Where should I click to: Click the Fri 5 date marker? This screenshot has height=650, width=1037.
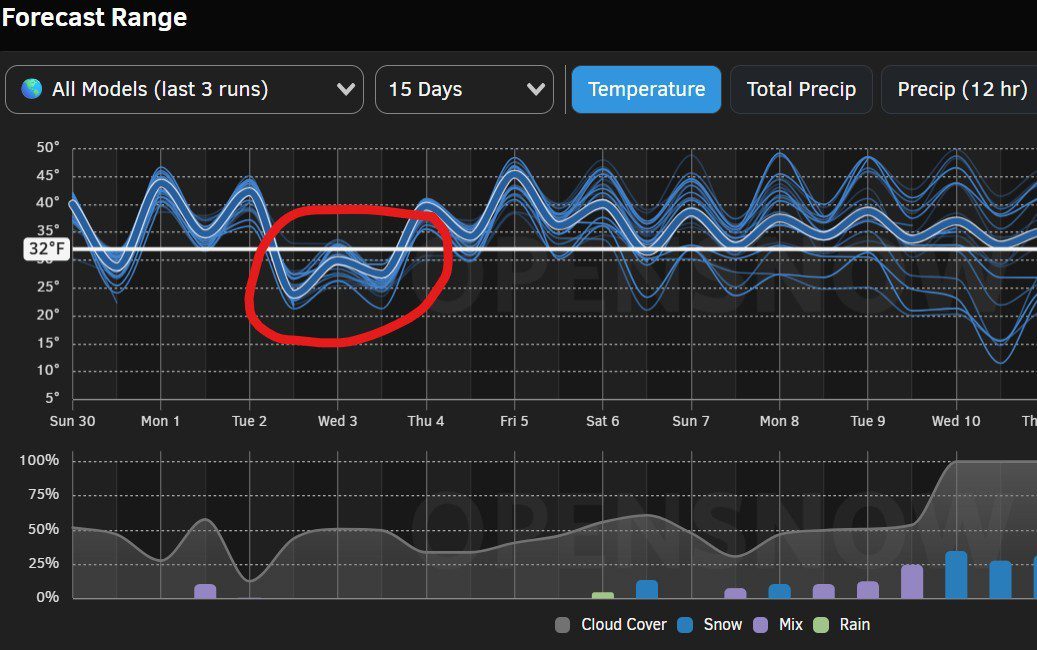tap(514, 421)
